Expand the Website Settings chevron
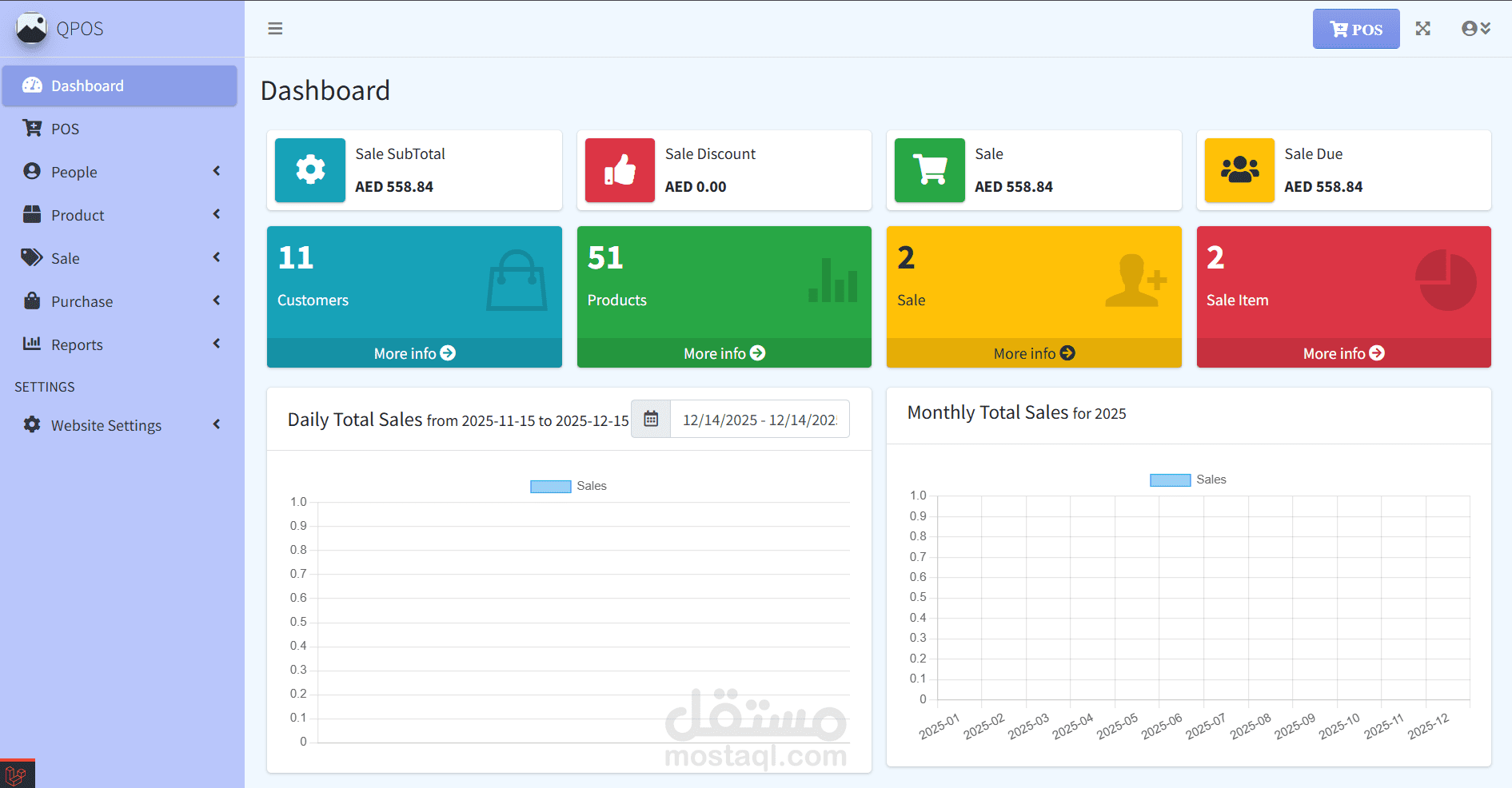This screenshot has width=1512, height=788. pos(217,424)
